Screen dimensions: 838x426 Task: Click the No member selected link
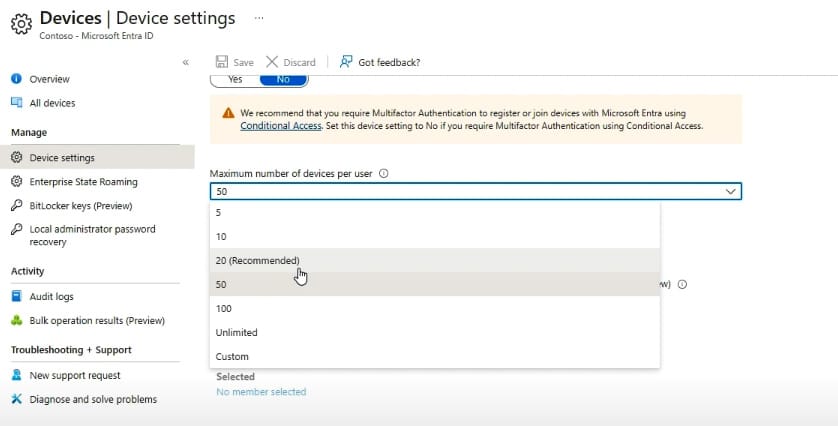261,392
